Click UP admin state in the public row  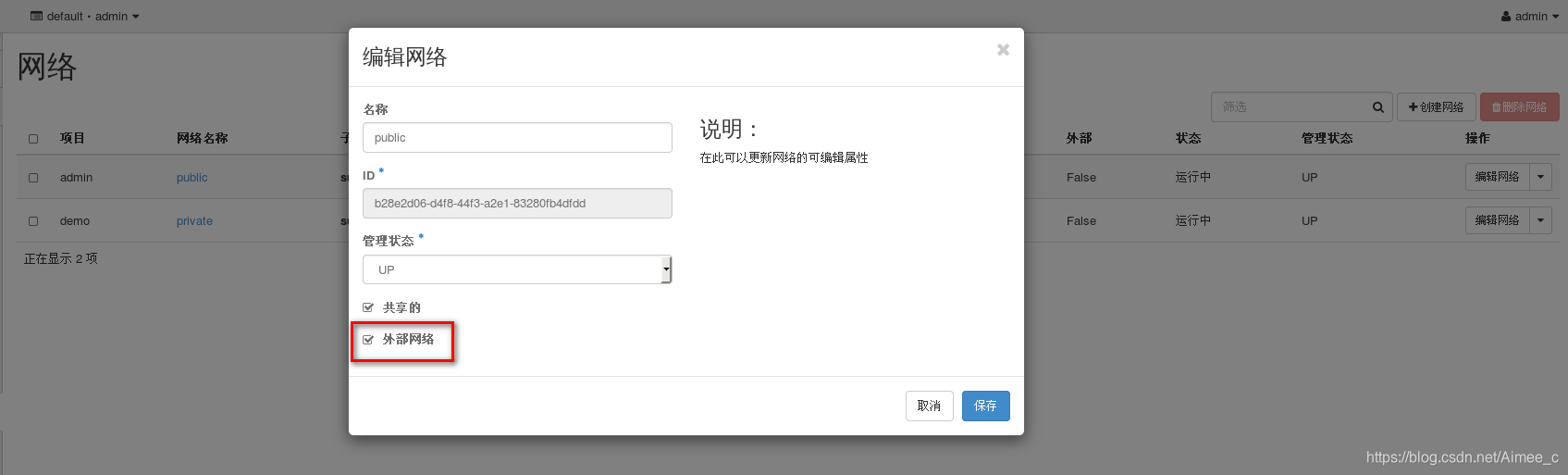point(1310,178)
